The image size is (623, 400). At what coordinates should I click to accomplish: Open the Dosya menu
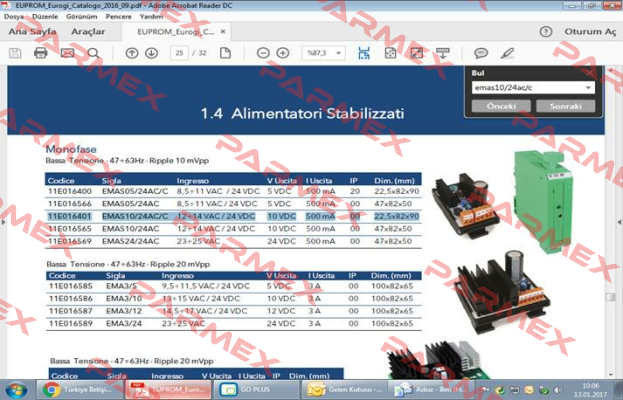click(x=14, y=17)
